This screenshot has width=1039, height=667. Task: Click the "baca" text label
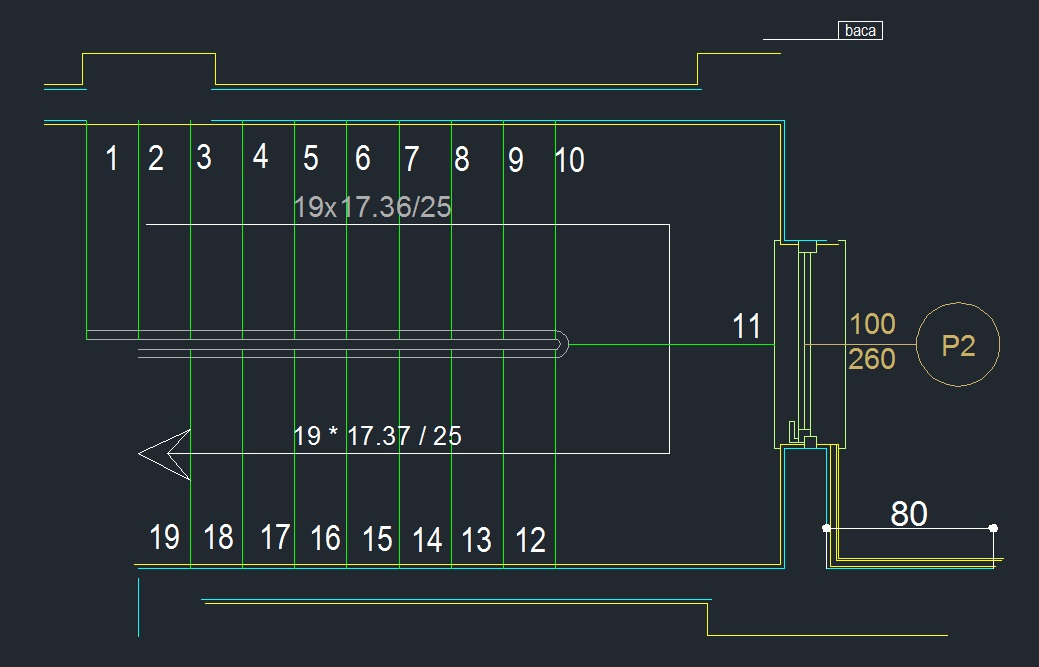(x=860, y=30)
